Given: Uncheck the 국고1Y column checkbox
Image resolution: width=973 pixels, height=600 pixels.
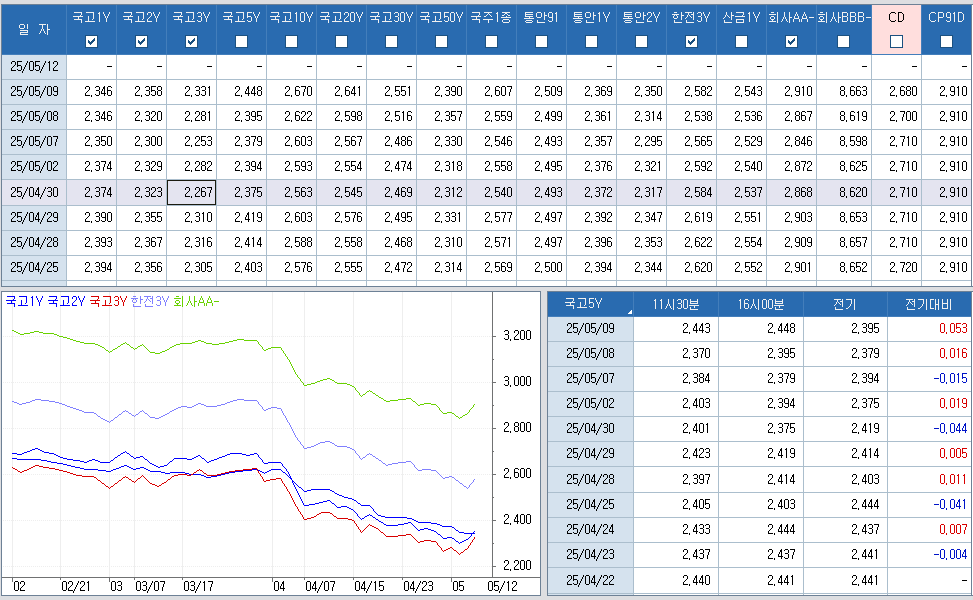Looking at the screenshot, I should tap(92, 41).
